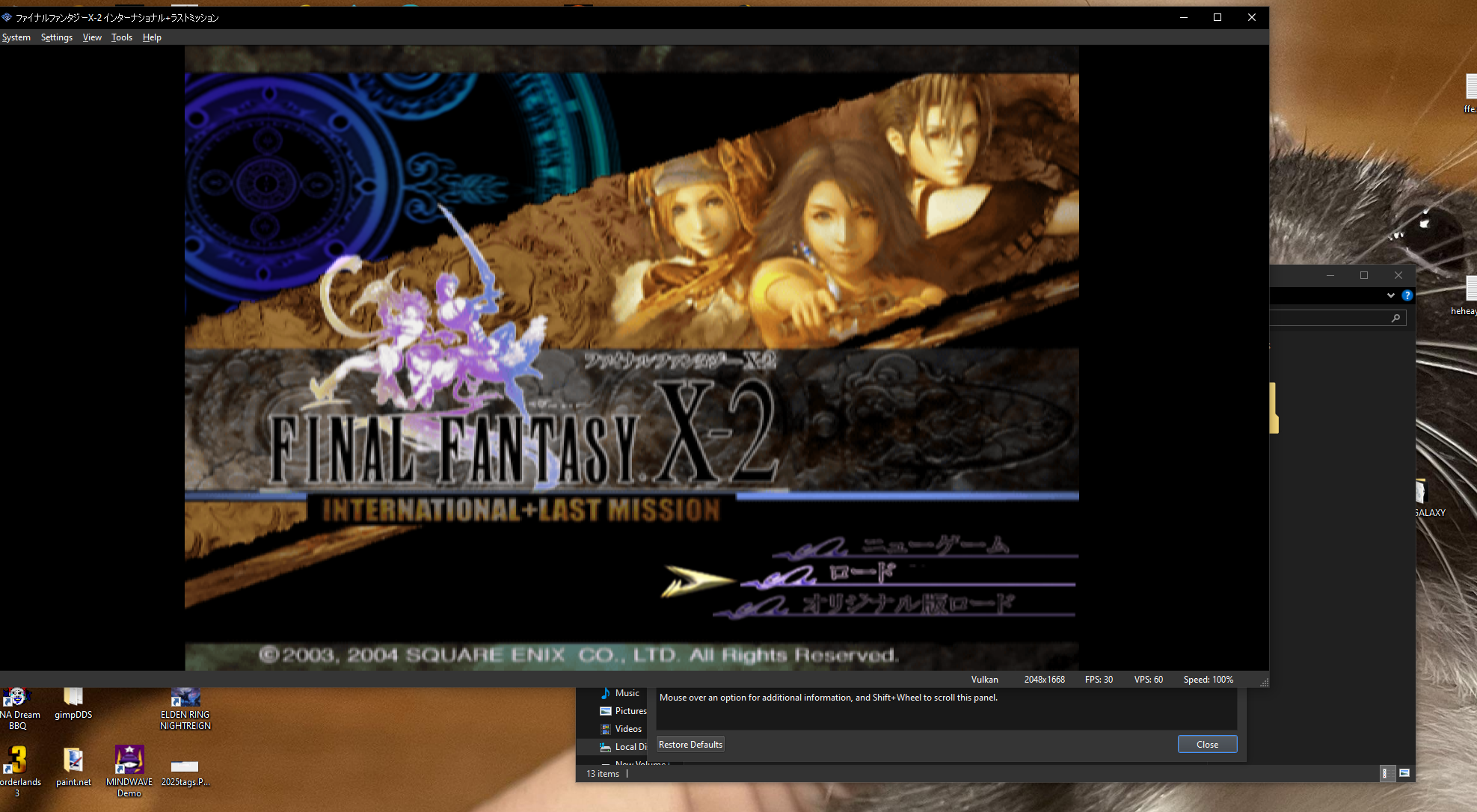Click the 2048x1668 resolution status entry
This screenshot has width=1477, height=812.
click(x=1044, y=680)
